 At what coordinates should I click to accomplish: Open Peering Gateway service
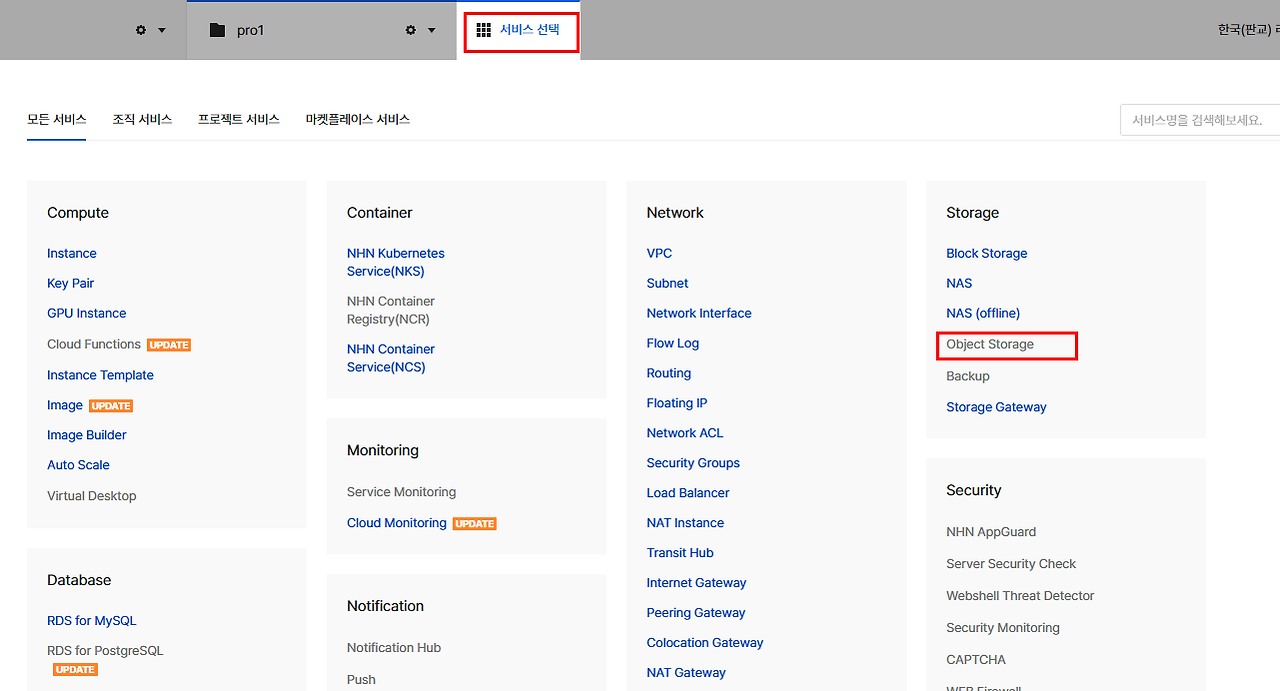(x=696, y=613)
